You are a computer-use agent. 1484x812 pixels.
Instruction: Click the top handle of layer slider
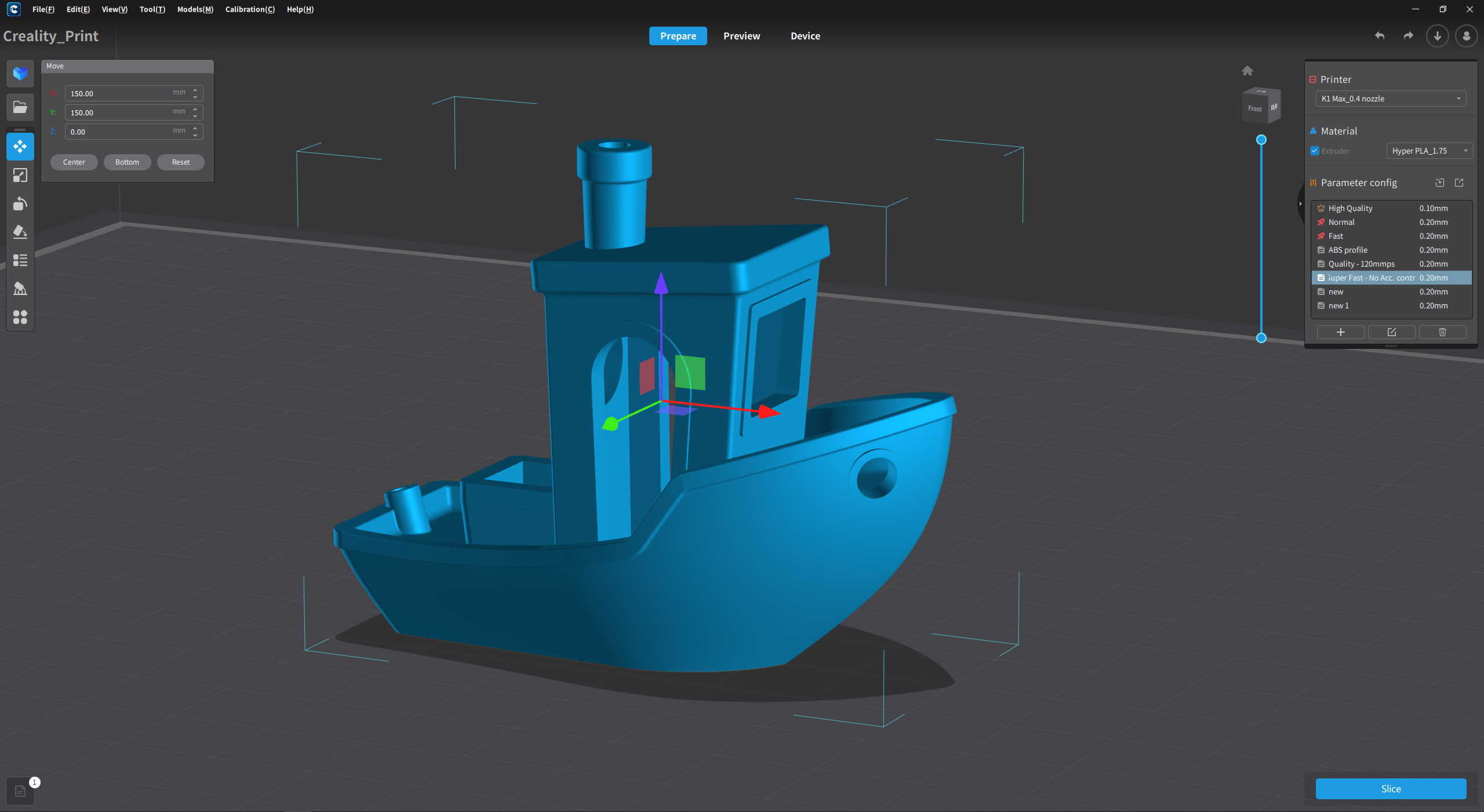pos(1261,140)
